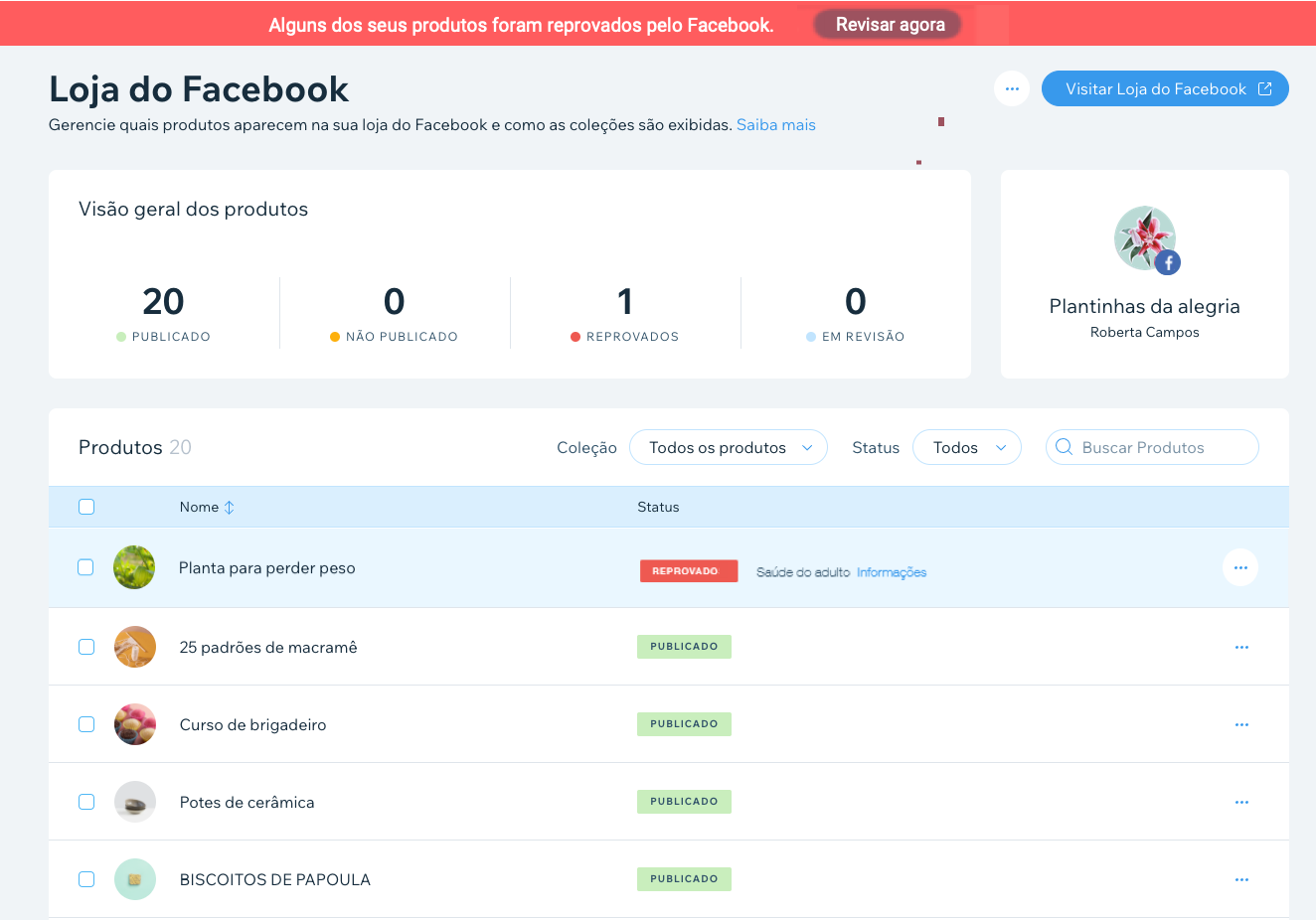The image size is (1316, 920).
Task: Click the Roberta Campos account name
Action: tap(1144, 332)
